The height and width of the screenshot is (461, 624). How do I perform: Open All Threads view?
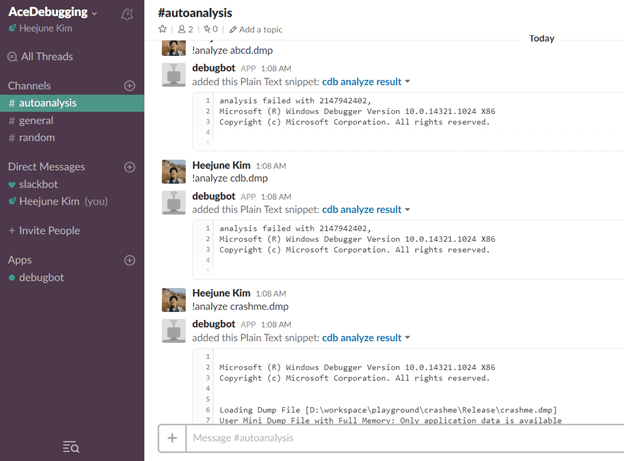[x=46, y=57]
